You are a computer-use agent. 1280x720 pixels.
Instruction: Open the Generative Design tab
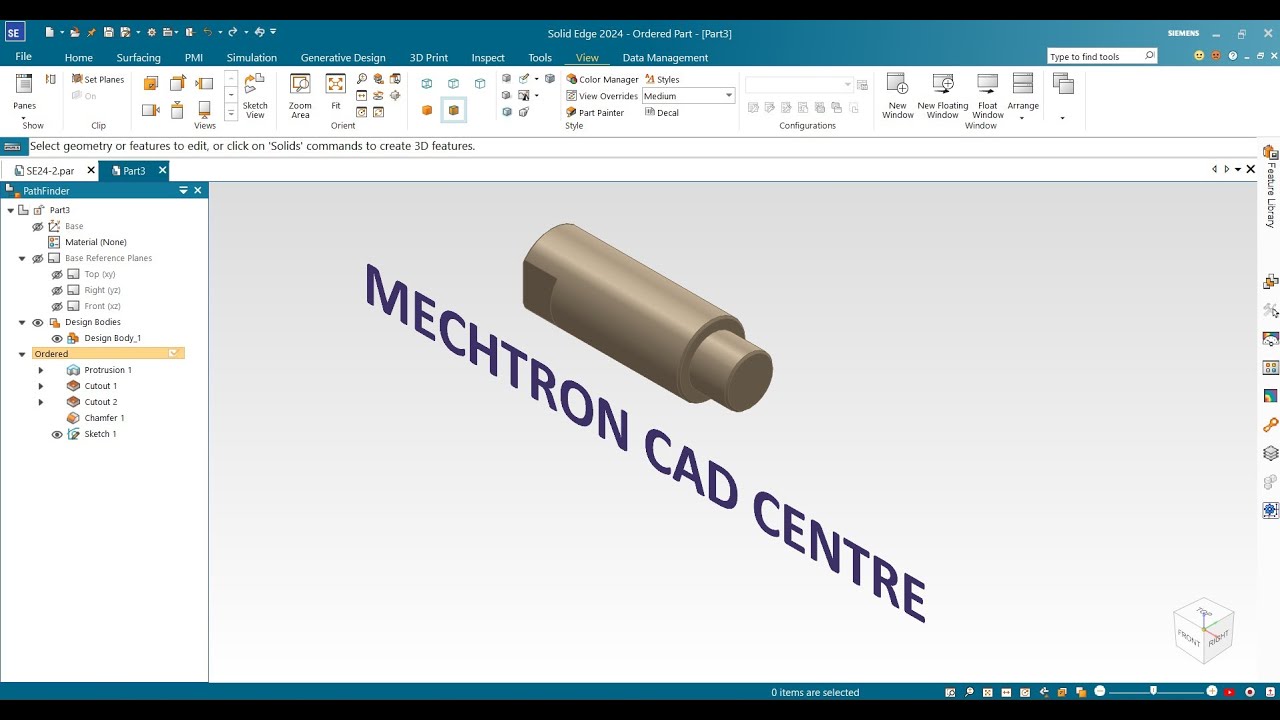(x=343, y=57)
